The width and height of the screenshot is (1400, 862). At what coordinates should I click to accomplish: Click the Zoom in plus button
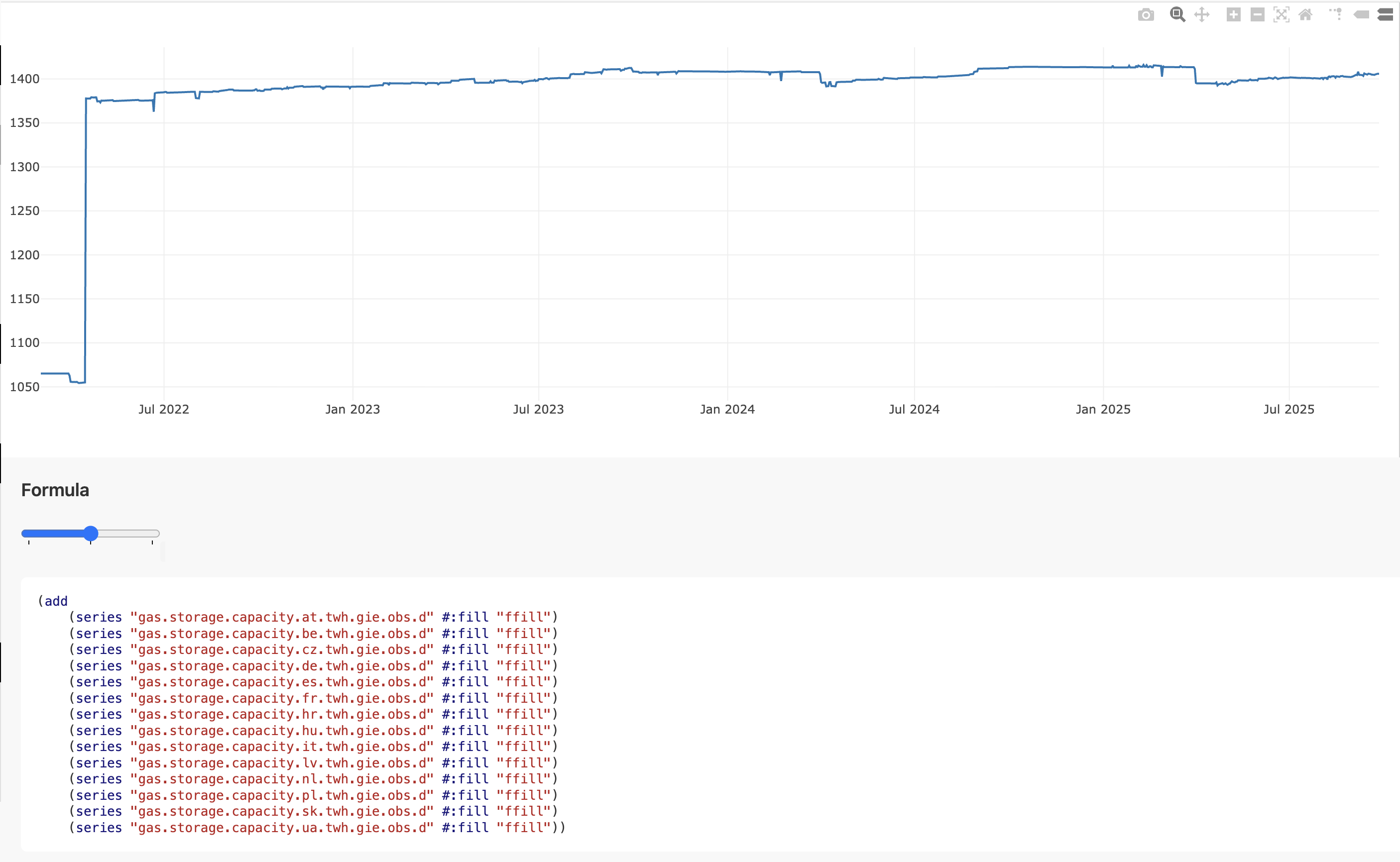1233,15
